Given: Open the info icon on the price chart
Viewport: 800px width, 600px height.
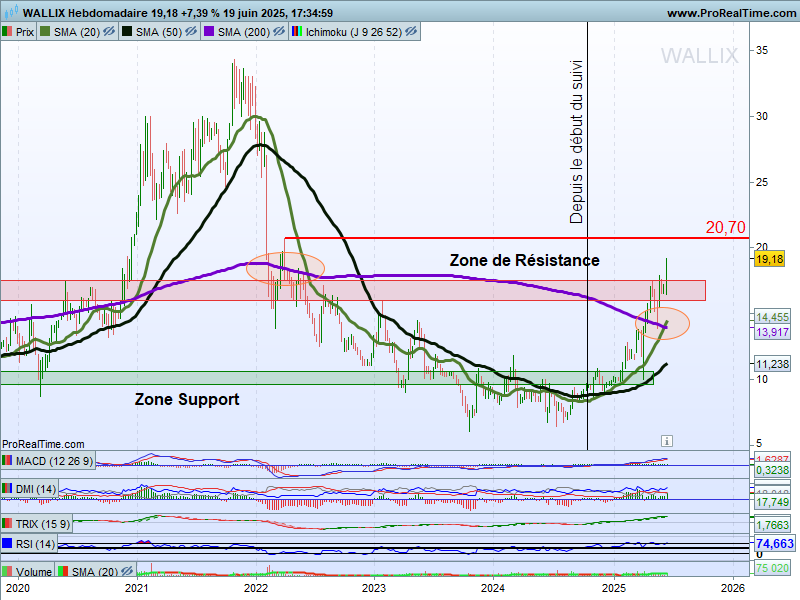Looking at the screenshot, I should pyautogui.click(x=666, y=441).
